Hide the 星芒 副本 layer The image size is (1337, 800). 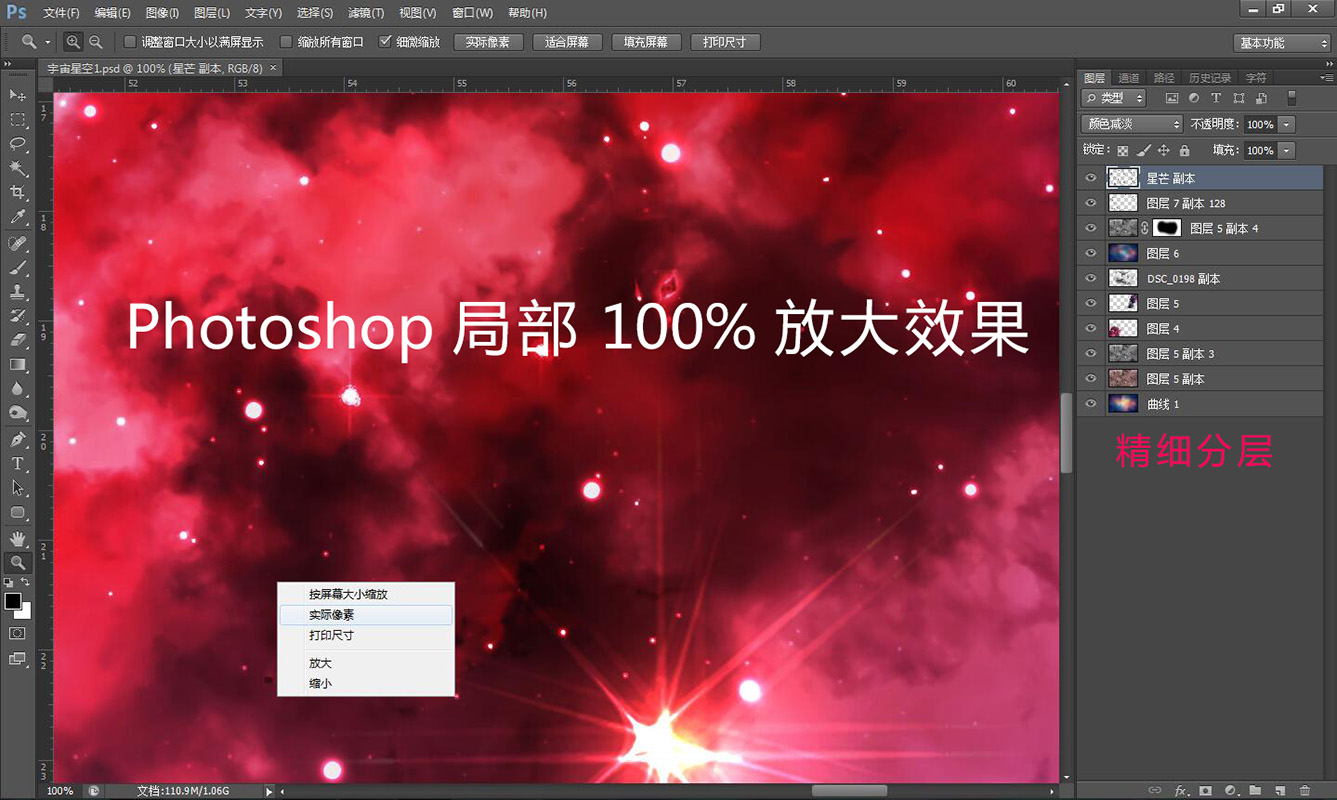pos(1091,178)
